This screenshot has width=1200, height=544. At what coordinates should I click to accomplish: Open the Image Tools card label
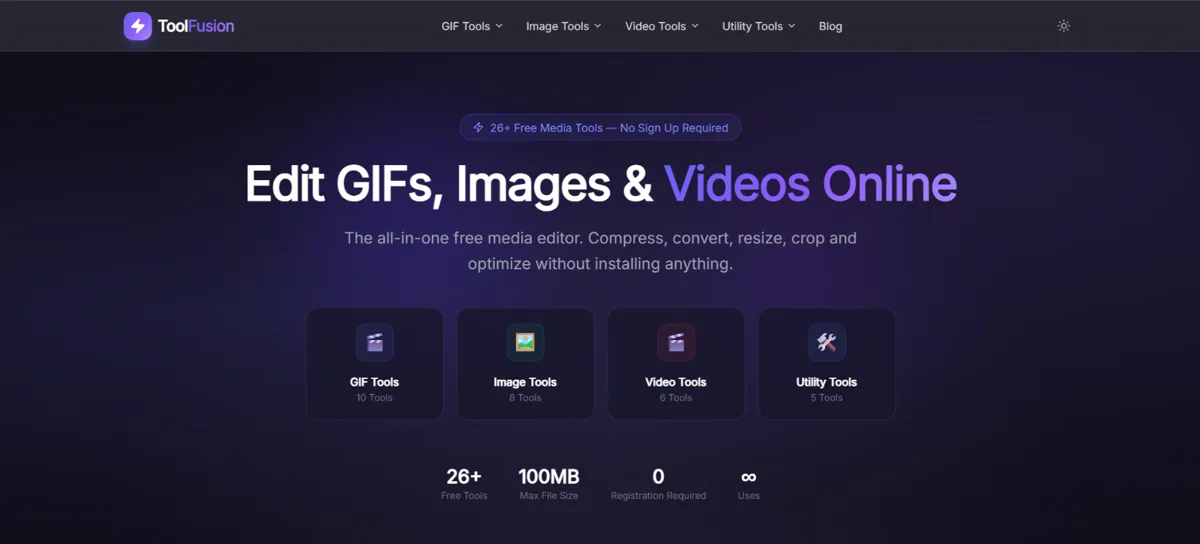[525, 382]
